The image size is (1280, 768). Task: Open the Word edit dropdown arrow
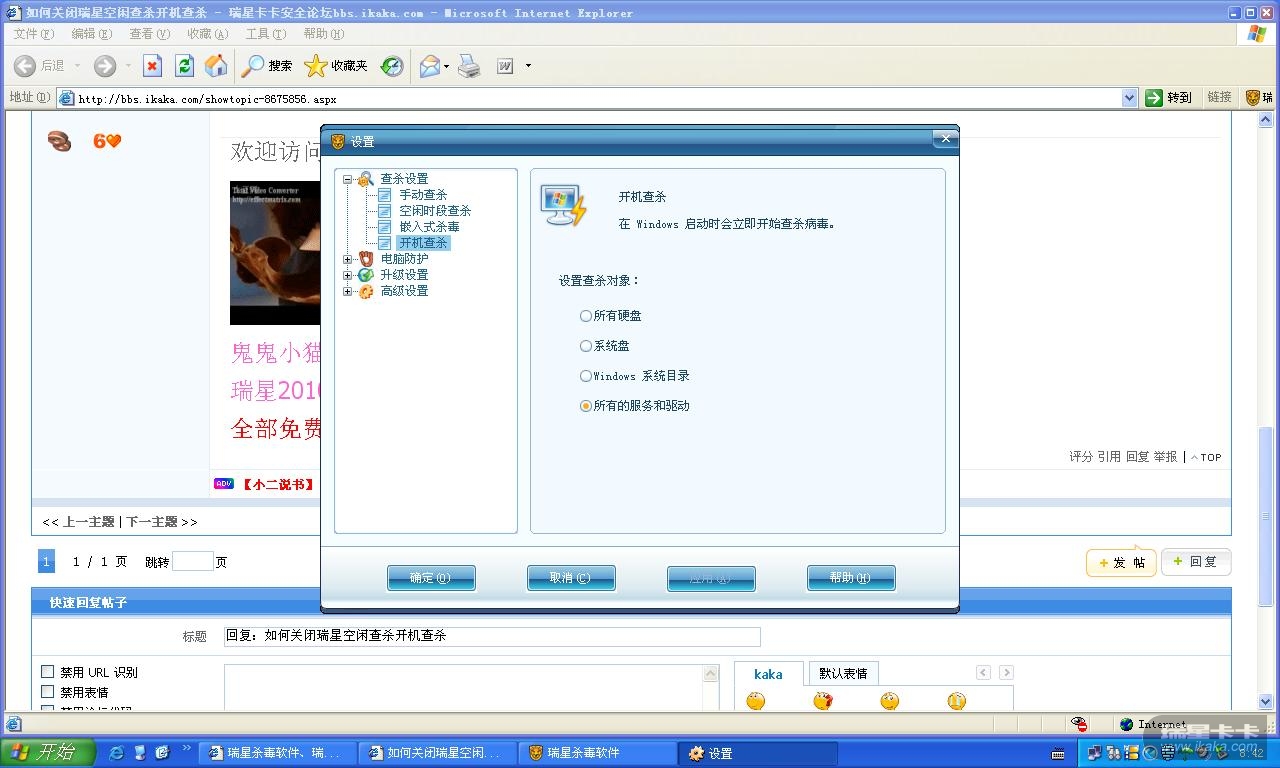pyautogui.click(x=528, y=66)
